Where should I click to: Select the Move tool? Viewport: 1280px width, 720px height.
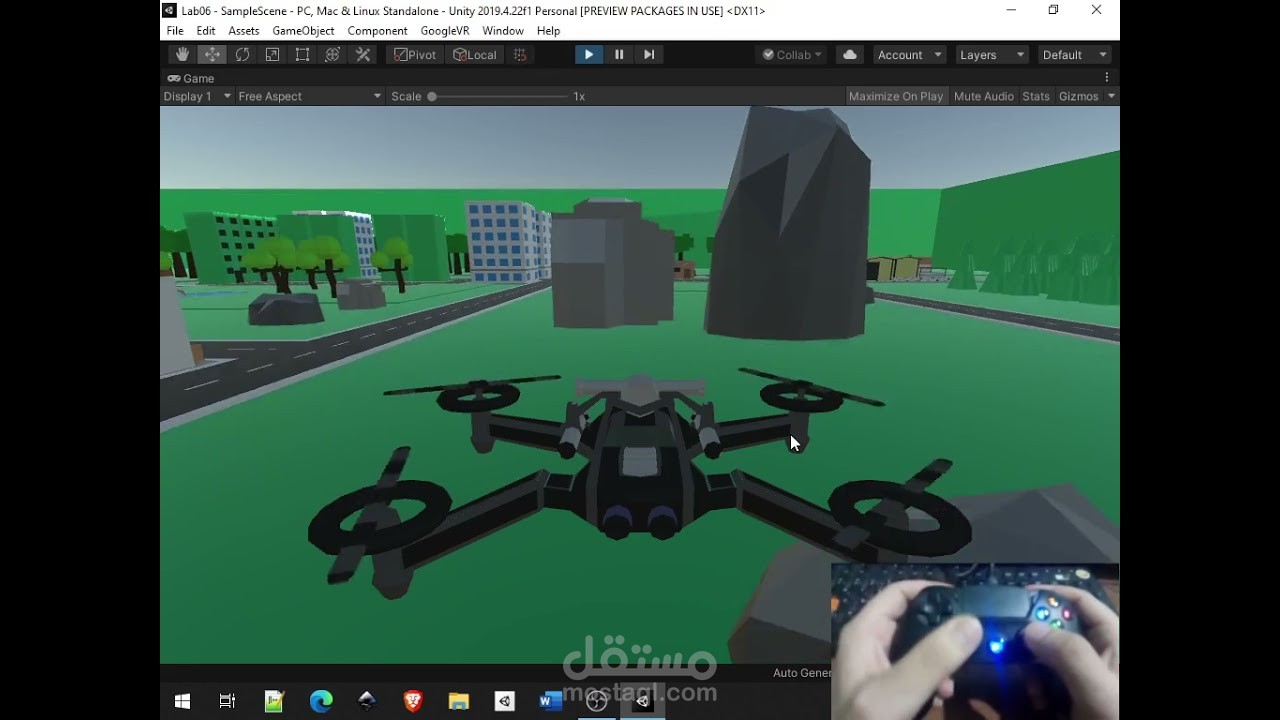pos(212,54)
